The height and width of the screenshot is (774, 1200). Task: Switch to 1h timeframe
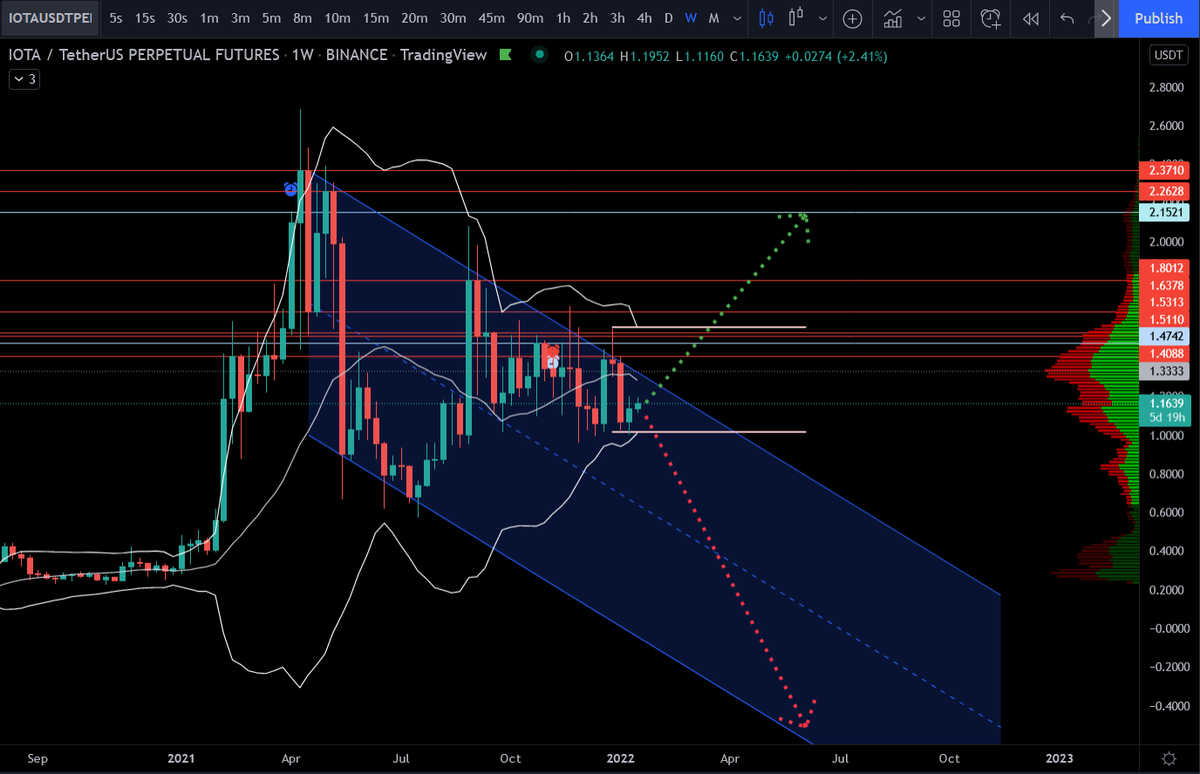(564, 18)
